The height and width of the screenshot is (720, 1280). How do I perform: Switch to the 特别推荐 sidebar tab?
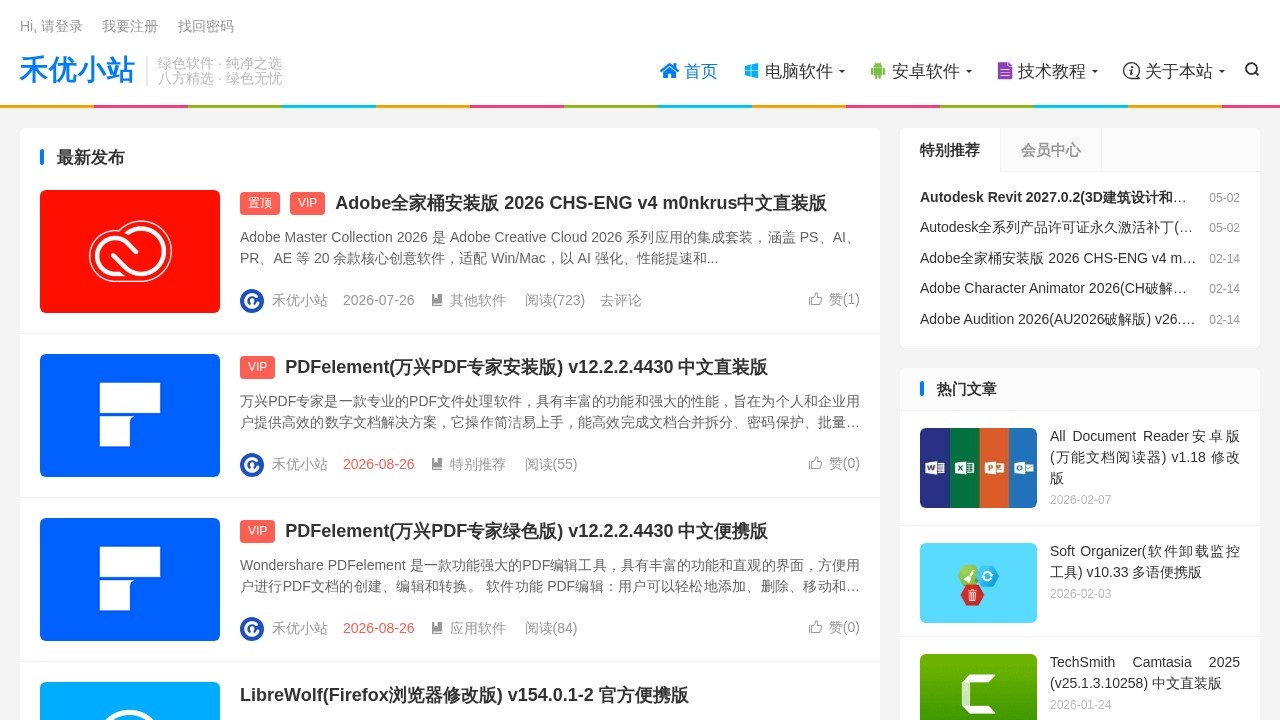[x=950, y=150]
